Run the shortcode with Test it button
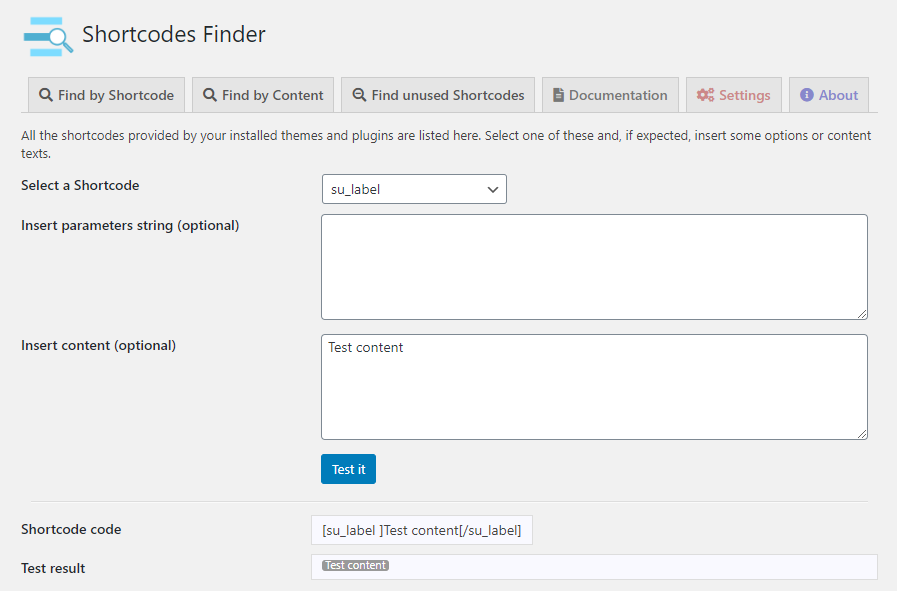This screenshot has width=897, height=591. pyautogui.click(x=348, y=469)
